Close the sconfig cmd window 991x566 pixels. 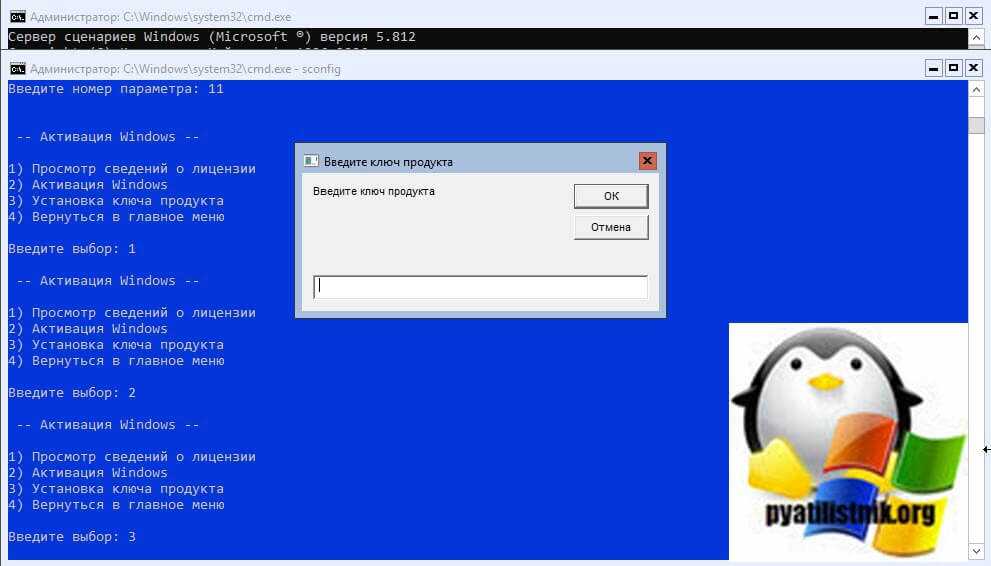[973, 68]
